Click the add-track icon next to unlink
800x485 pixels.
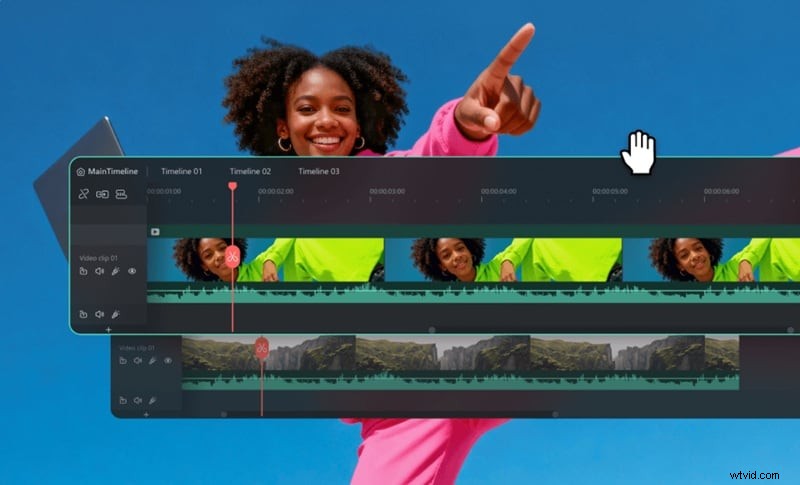pos(103,194)
